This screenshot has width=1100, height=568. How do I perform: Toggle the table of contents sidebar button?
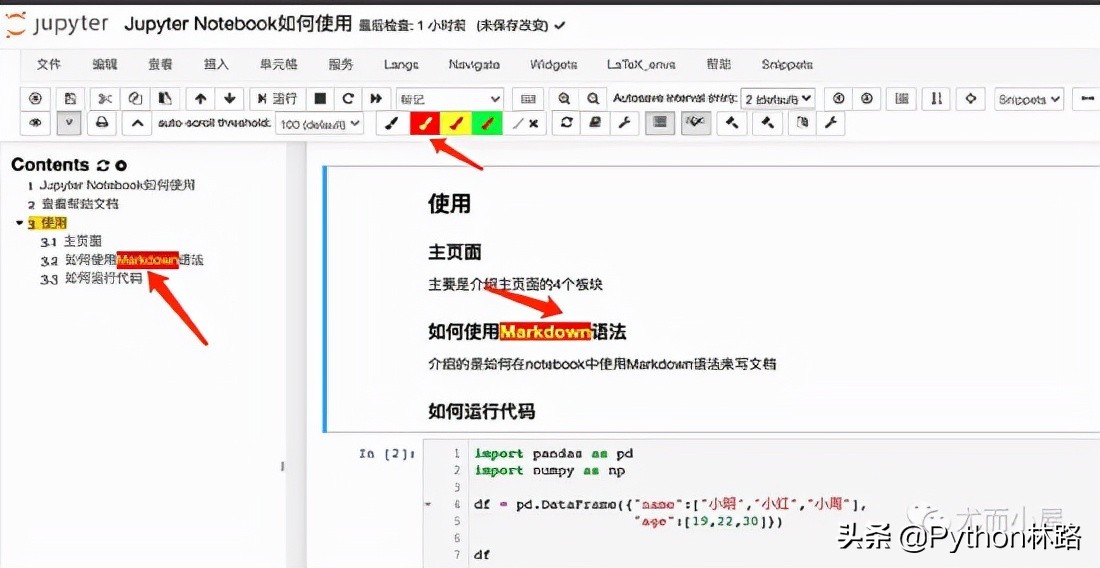point(659,123)
